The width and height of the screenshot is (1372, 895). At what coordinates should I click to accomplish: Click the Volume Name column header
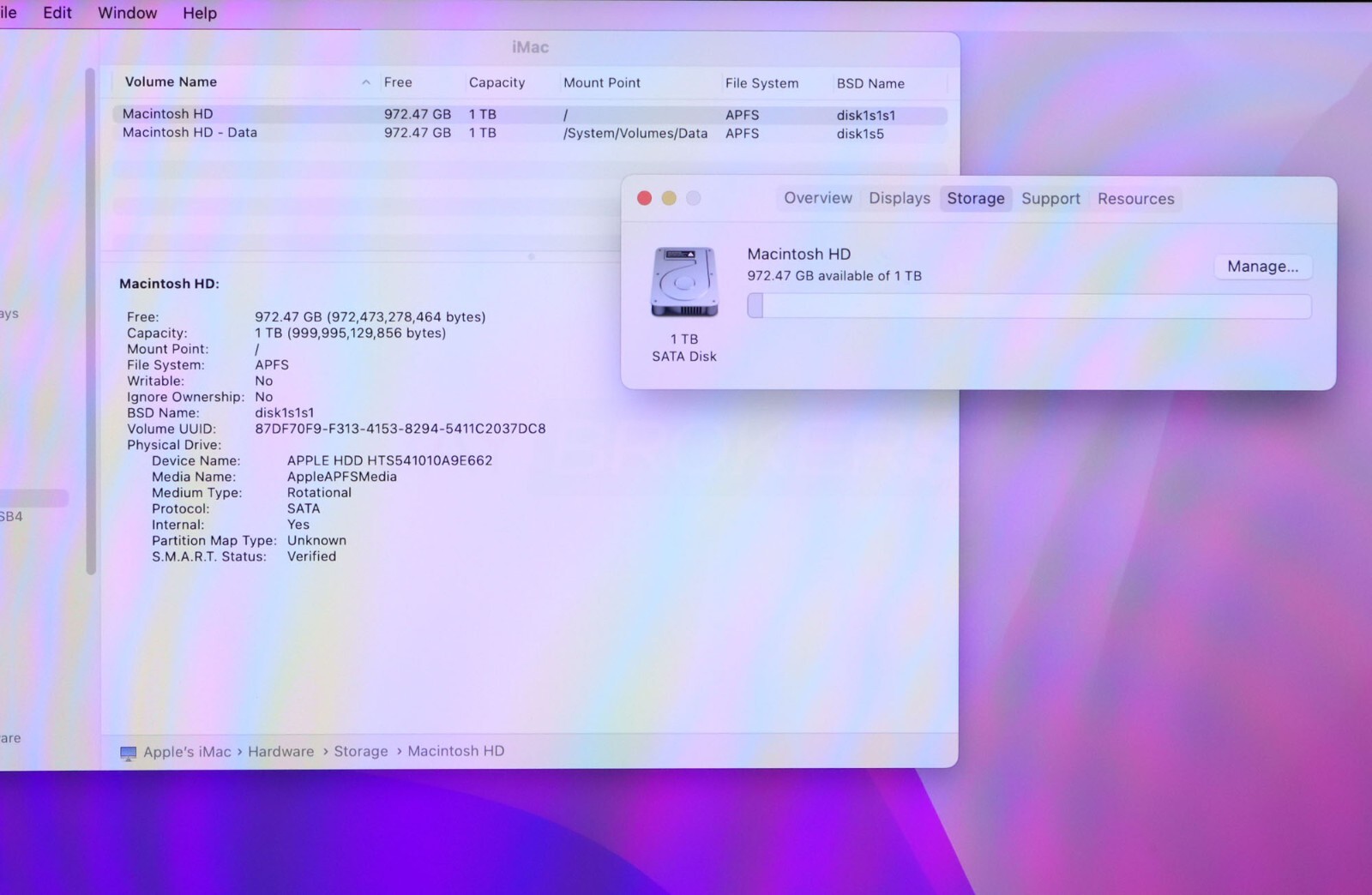(171, 82)
